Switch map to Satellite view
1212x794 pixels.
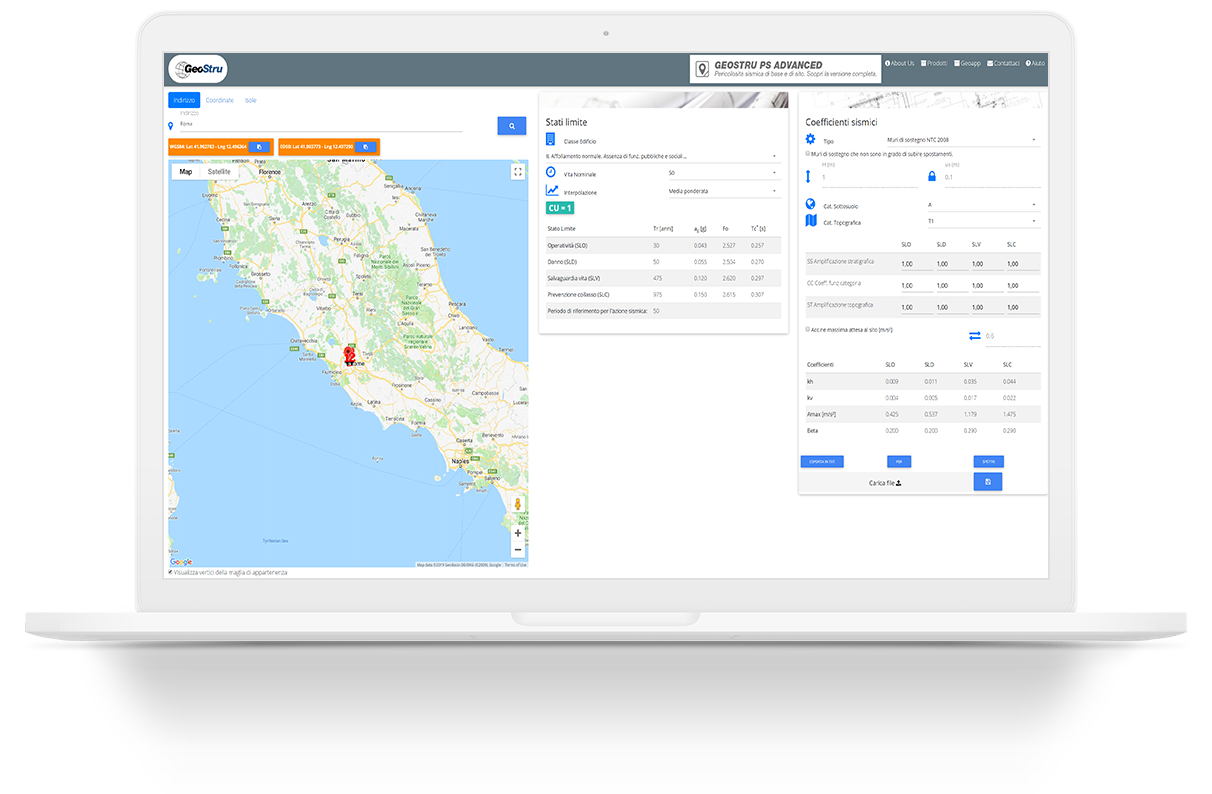pyautogui.click(x=219, y=172)
